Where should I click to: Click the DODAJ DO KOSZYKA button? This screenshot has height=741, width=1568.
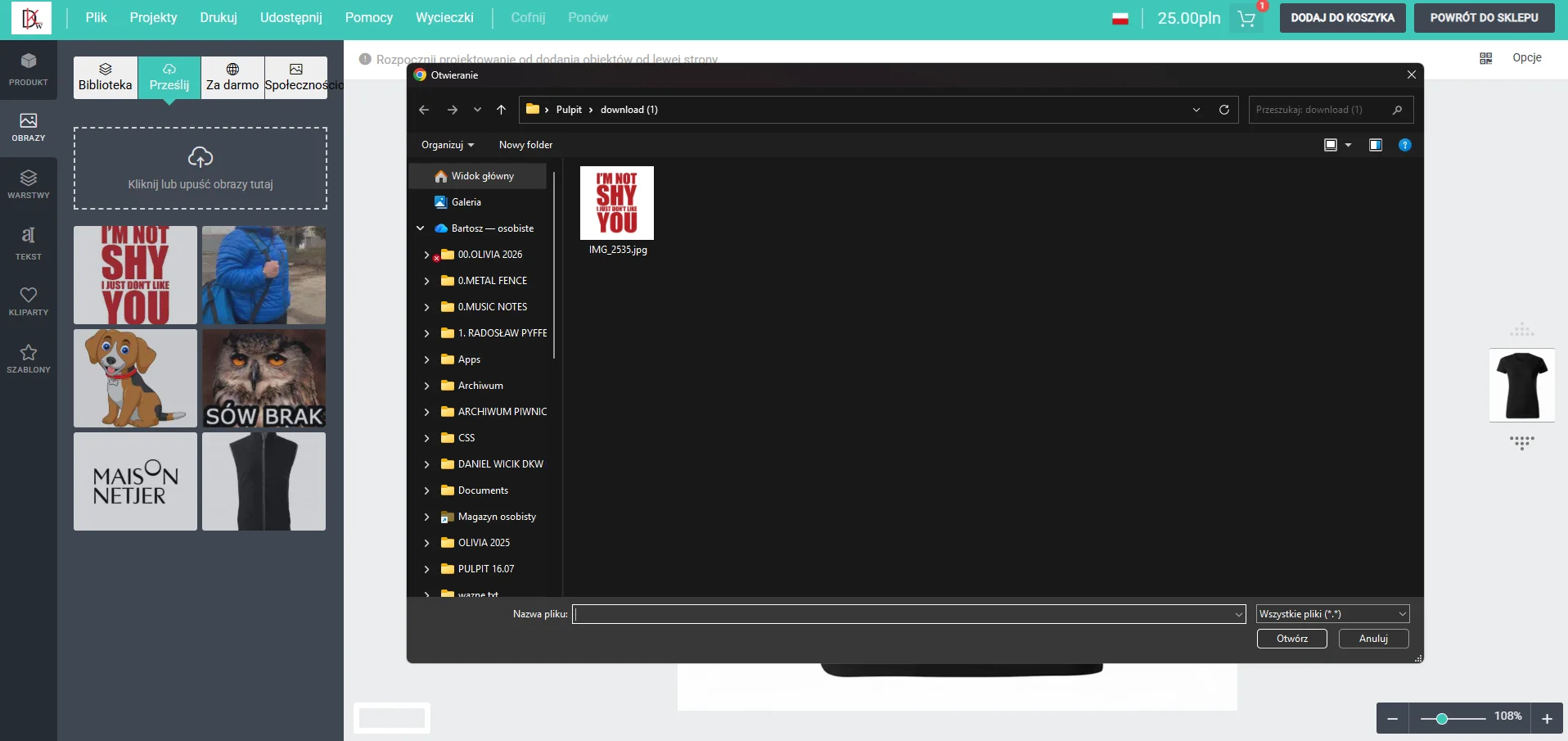coord(1342,18)
